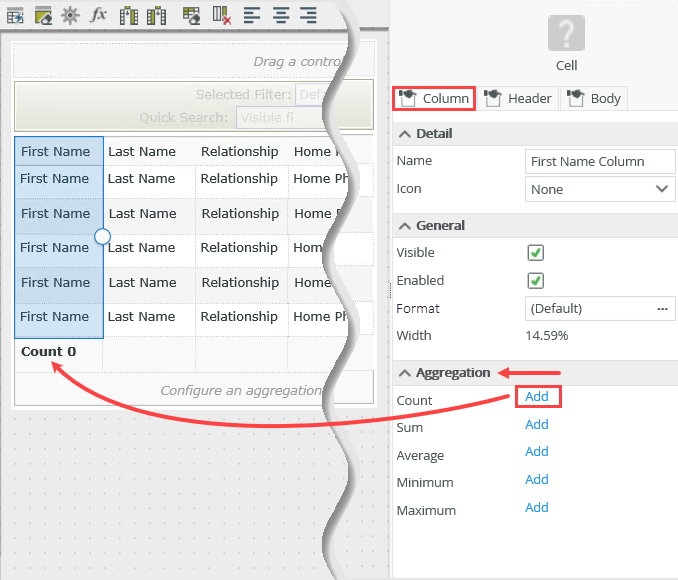Screen dimensions: 678x580
Task: Click the fx expression toolbar icon
Action: point(98,16)
